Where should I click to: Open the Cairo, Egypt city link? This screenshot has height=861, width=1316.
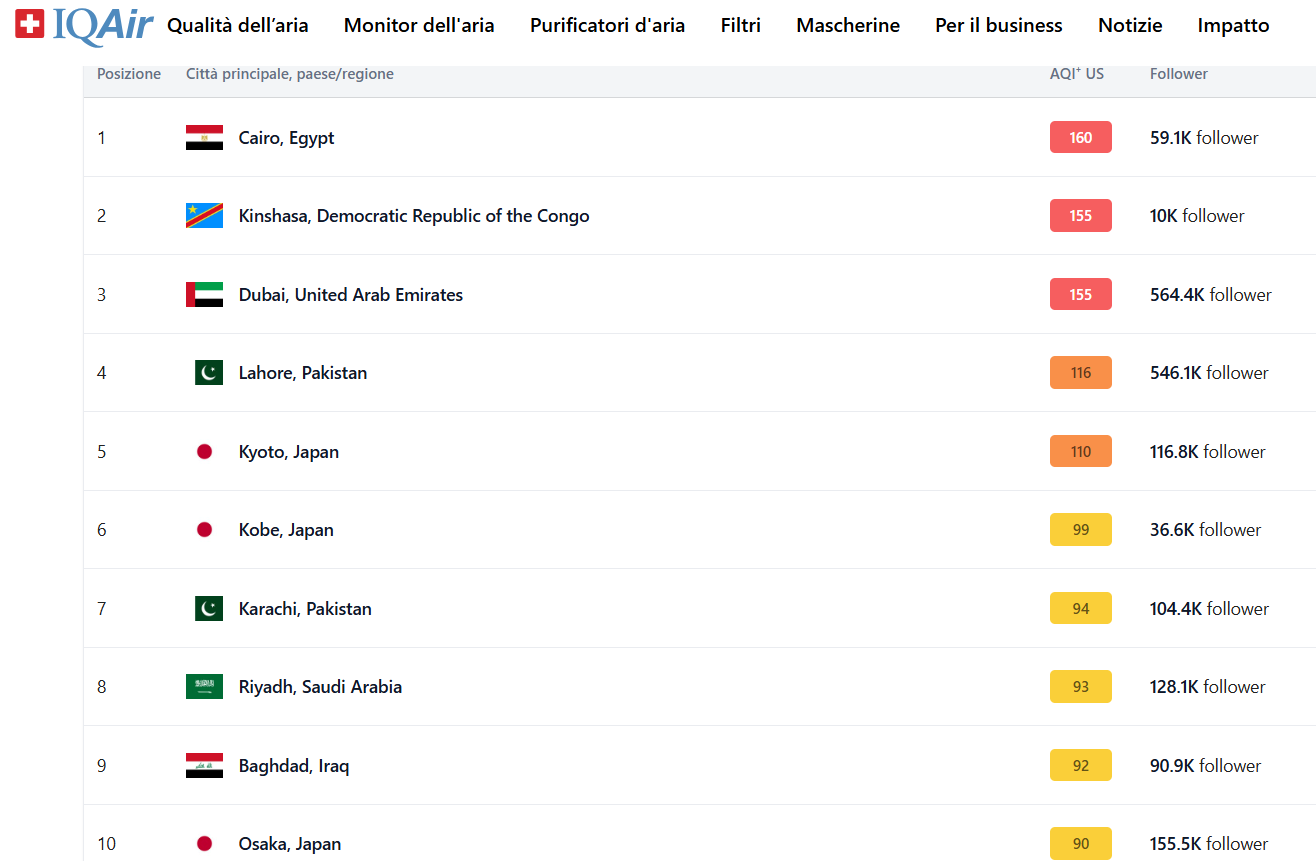point(286,138)
